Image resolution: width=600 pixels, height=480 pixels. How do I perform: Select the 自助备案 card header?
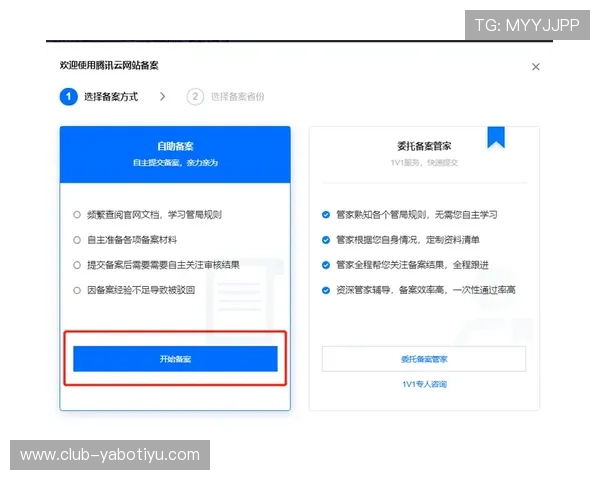point(175,154)
